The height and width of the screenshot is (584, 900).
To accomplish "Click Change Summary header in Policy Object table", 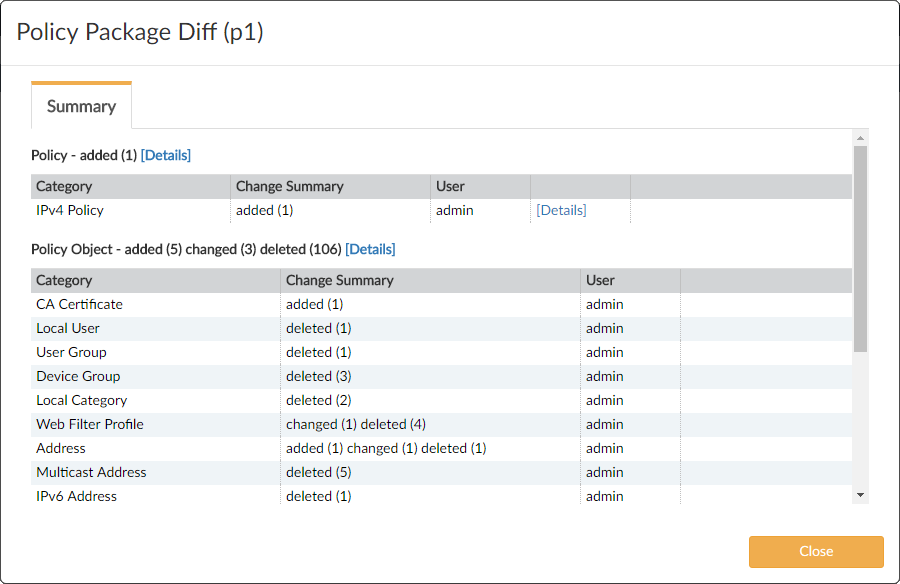I will point(339,280).
